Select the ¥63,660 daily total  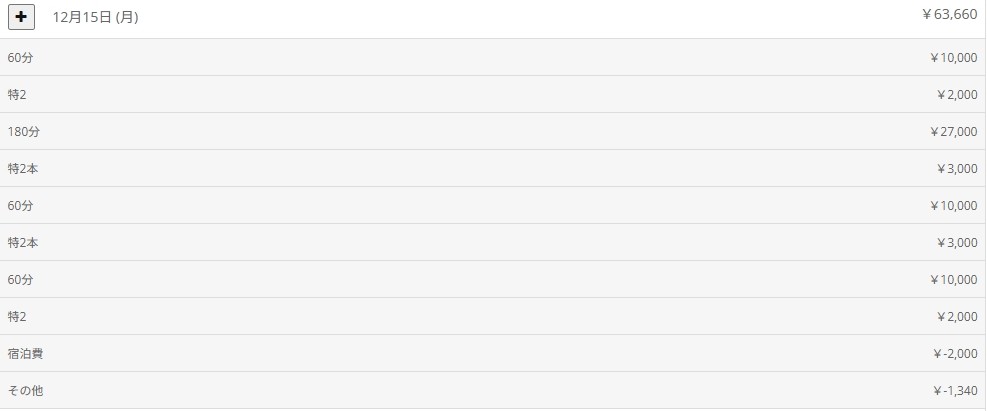[x=949, y=14]
